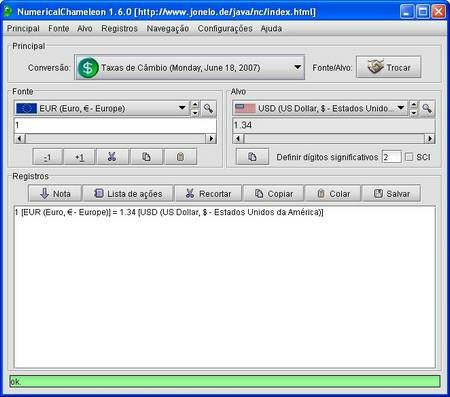Maximize the NumericalChameleon window
This screenshot has height=397, width=450.
(423, 12)
